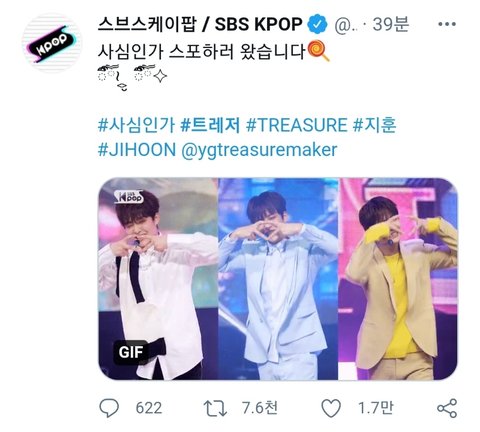The width and height of the screenshot is (480, 432).
Task: Like the tweet with heart icon
Action: point(331,408)
